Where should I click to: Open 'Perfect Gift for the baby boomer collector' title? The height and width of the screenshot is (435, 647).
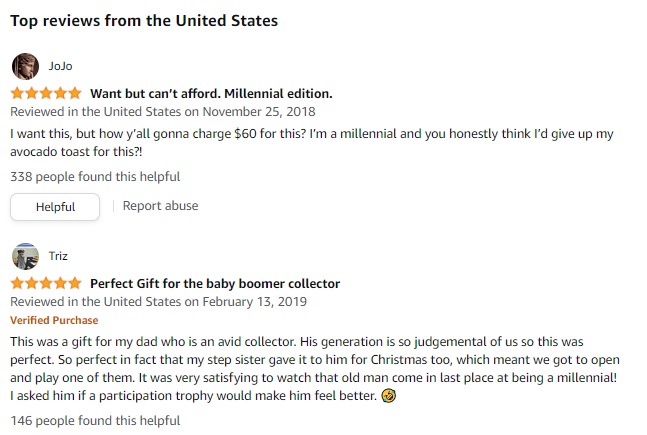pyautogui.click(x=215, y=283)
